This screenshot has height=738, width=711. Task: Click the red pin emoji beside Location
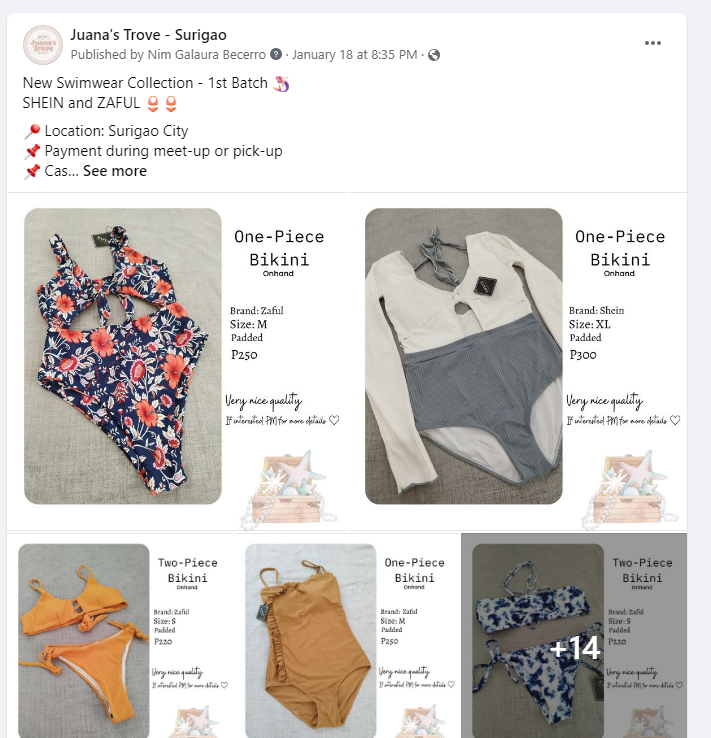32,131
